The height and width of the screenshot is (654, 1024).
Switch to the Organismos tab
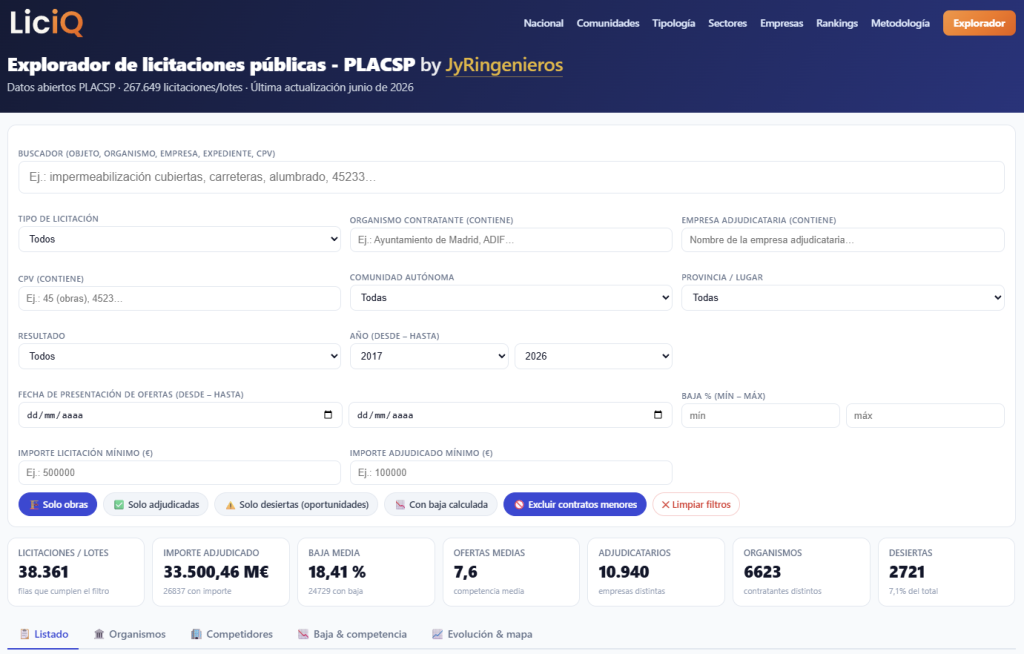tap(130, 634)
